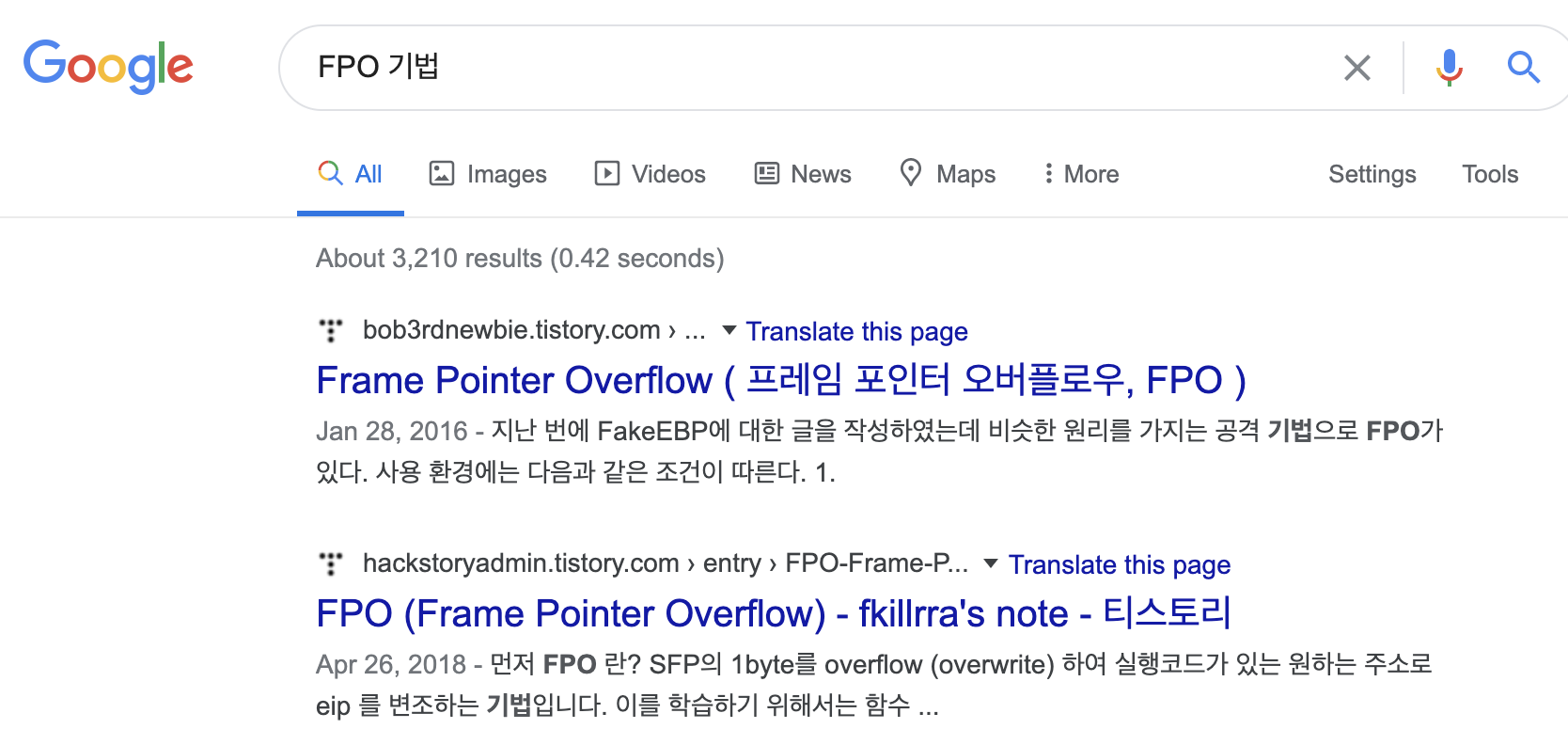
Task: Select the All results tab
Action: click(x=350, y=174)
